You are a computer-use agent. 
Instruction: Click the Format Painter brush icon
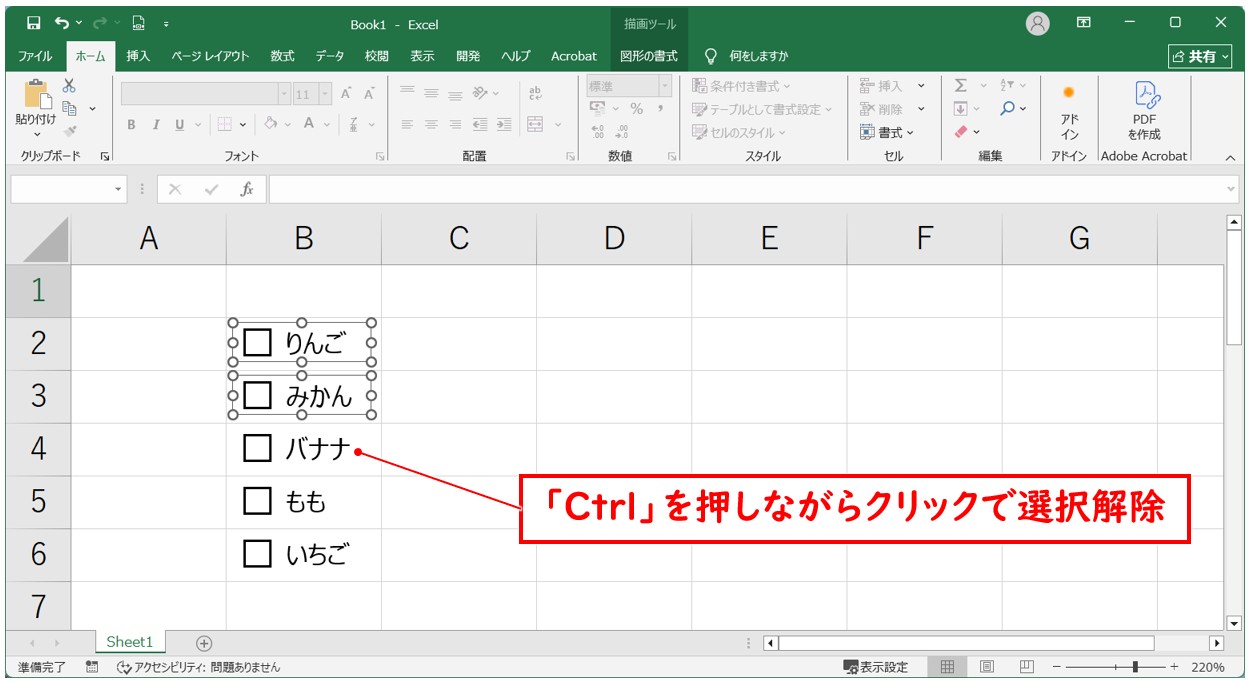[x=69, y=130]
